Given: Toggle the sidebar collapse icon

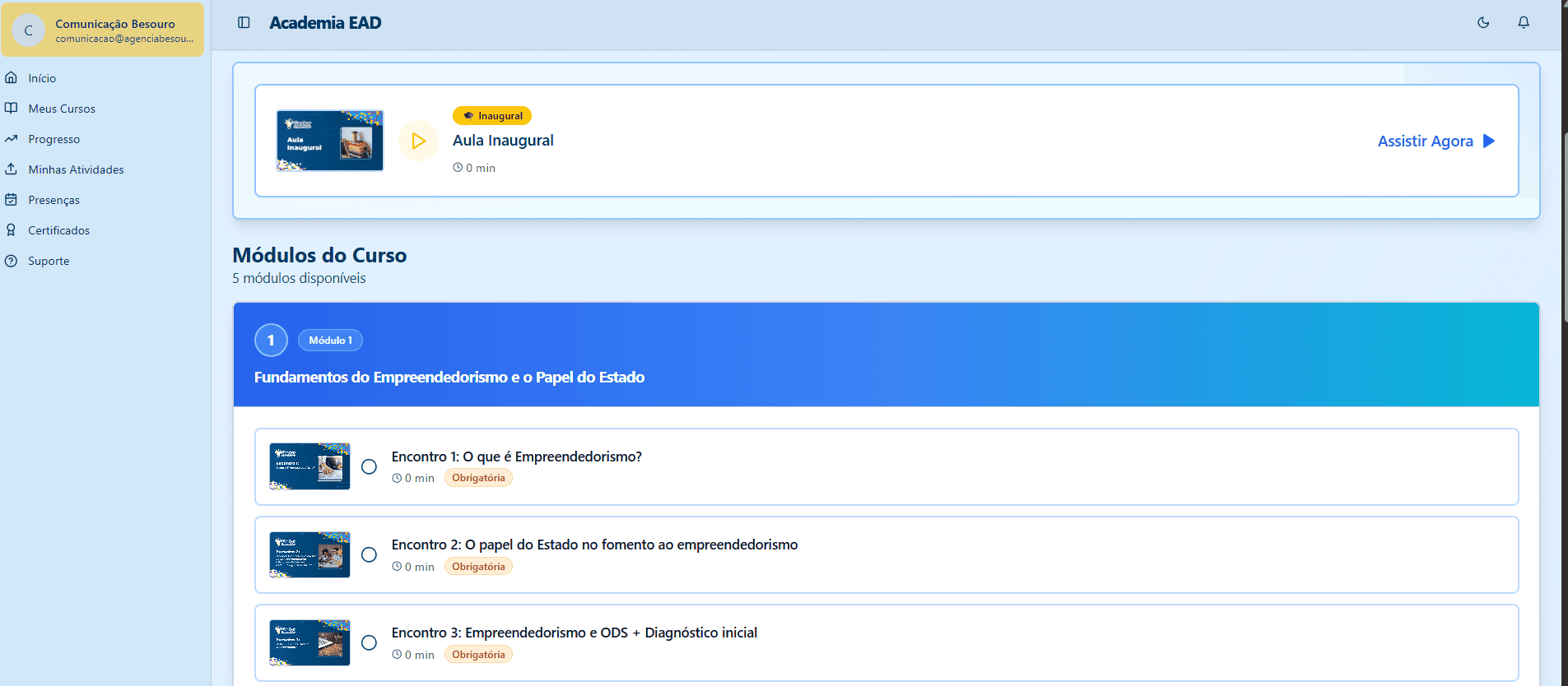Looking at the screenshot, I should click(244, 23).
